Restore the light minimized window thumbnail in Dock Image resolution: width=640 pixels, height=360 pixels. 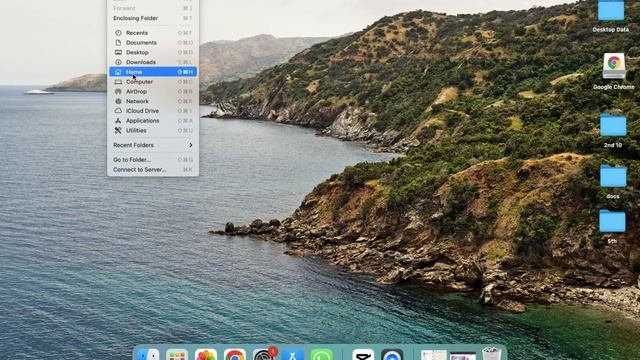point(433,355)
